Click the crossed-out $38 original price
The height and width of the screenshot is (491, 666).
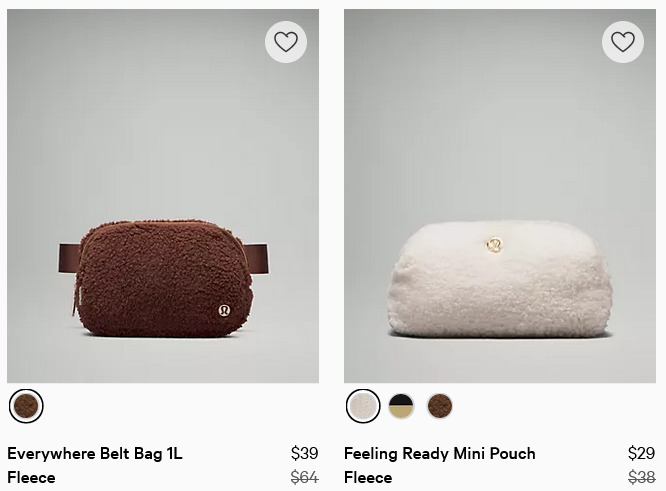[x=641, y=477]
